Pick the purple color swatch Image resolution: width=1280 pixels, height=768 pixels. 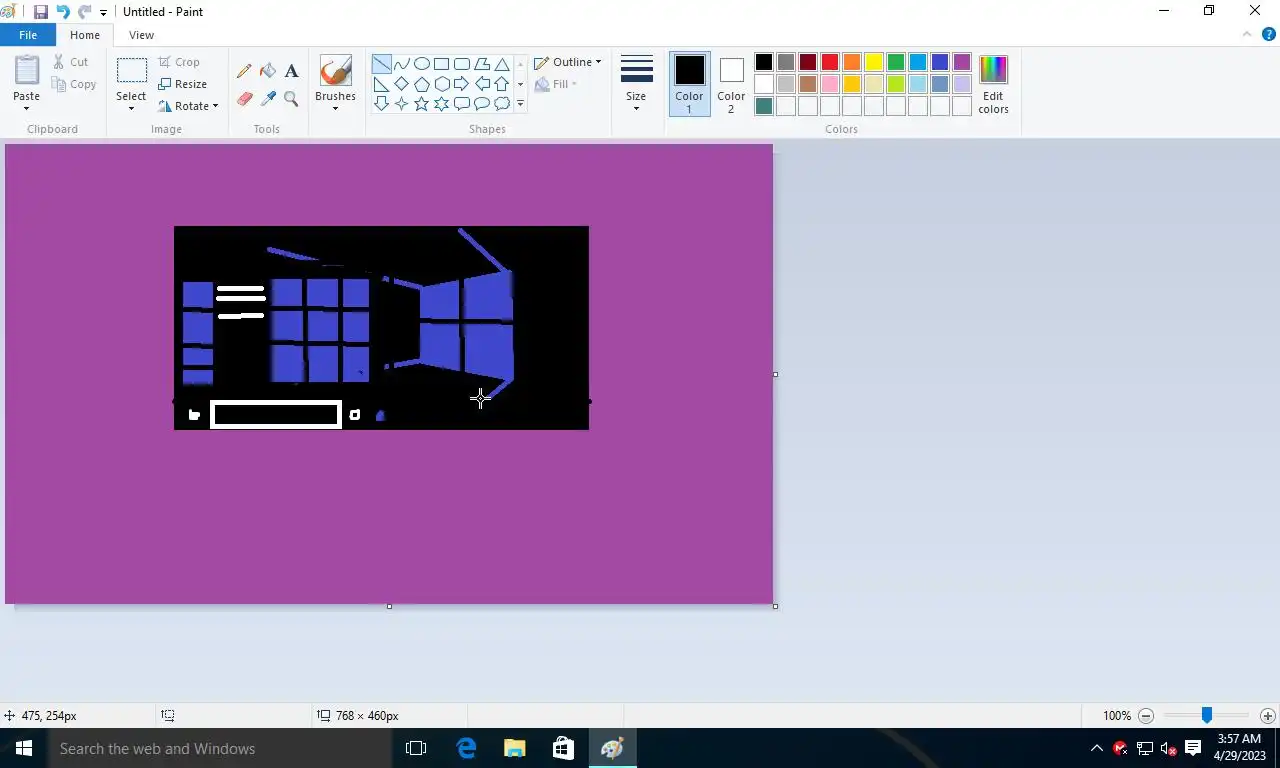(962, 62)
